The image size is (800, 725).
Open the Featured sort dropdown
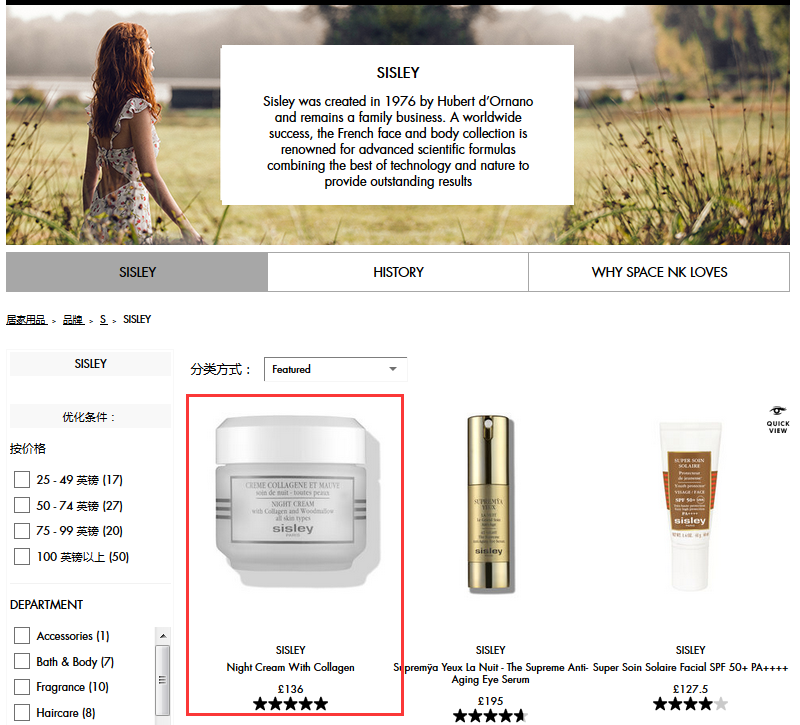(335, 369)
